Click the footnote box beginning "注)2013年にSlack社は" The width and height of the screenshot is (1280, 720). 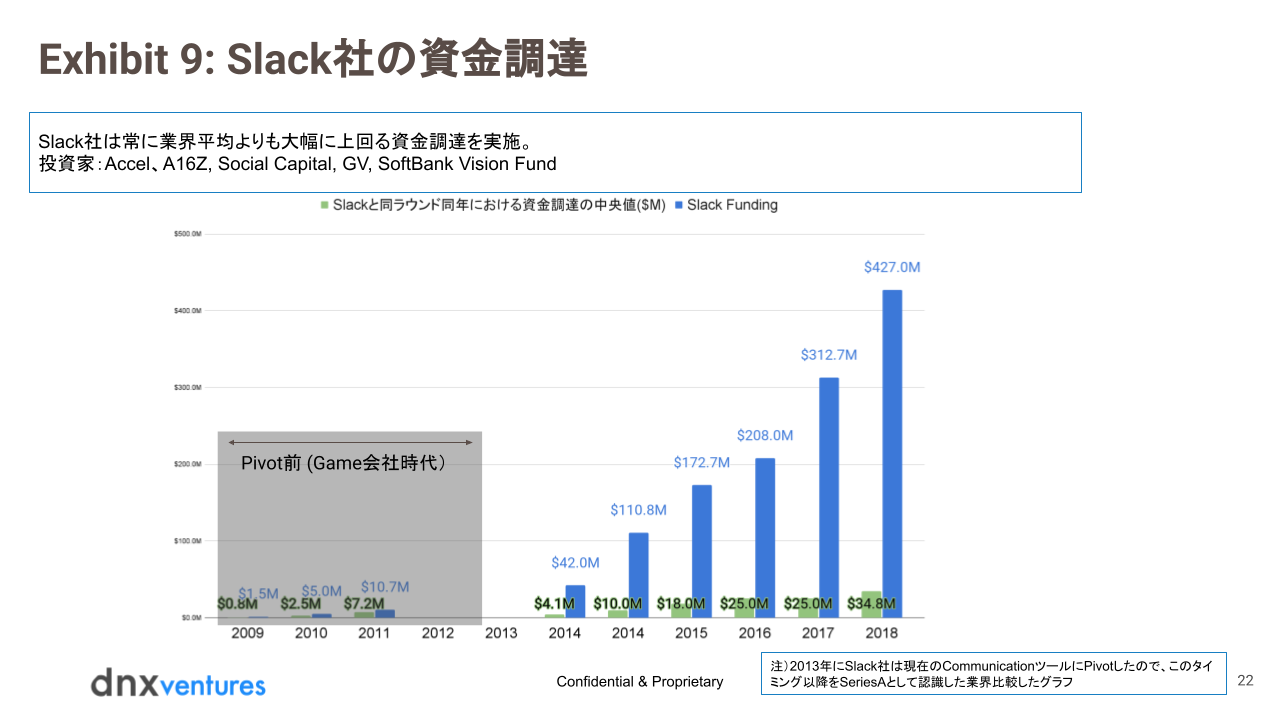[x=994, y=674]
